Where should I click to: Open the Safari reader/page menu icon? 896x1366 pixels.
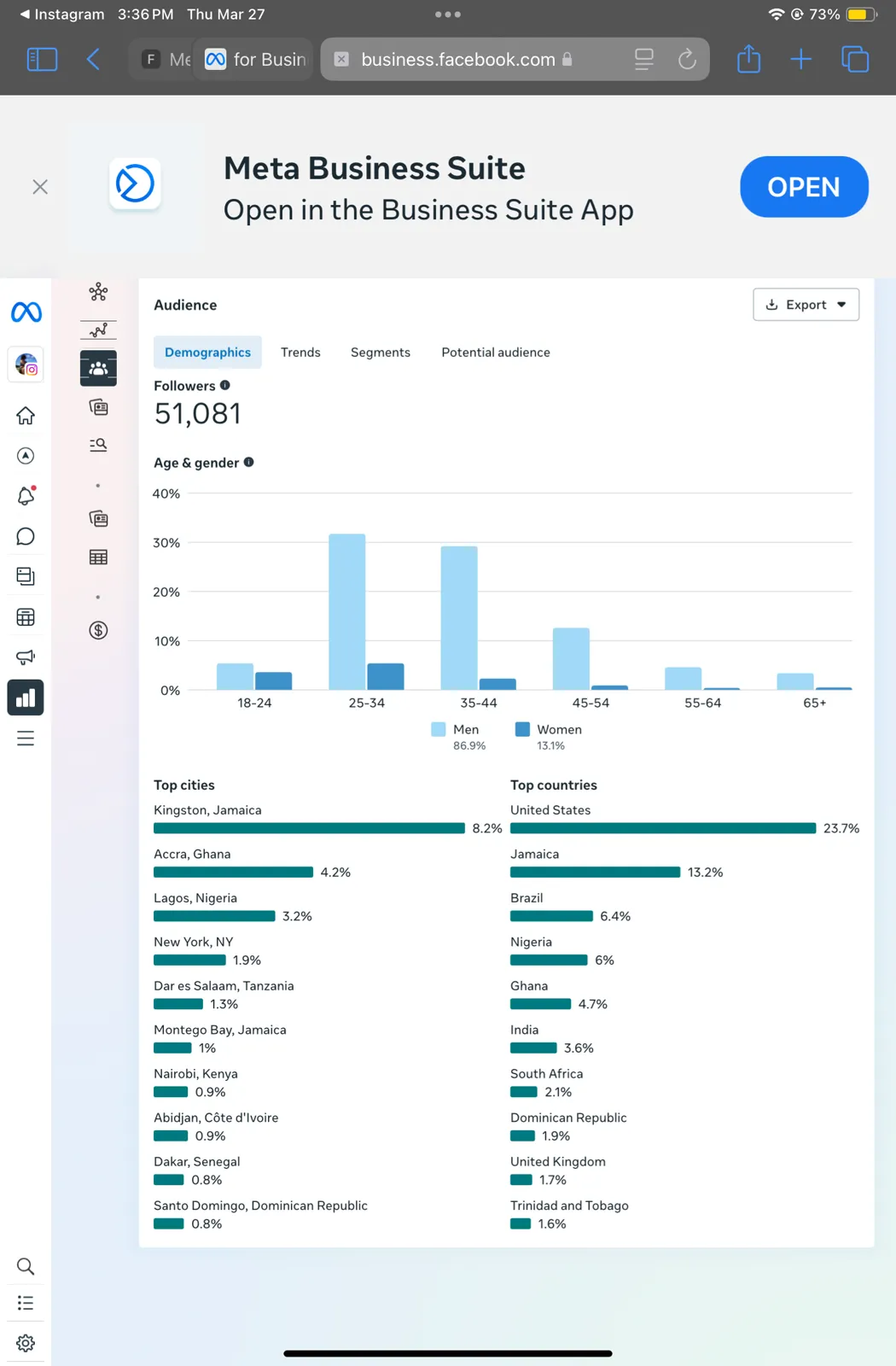(x=644, y=59)
